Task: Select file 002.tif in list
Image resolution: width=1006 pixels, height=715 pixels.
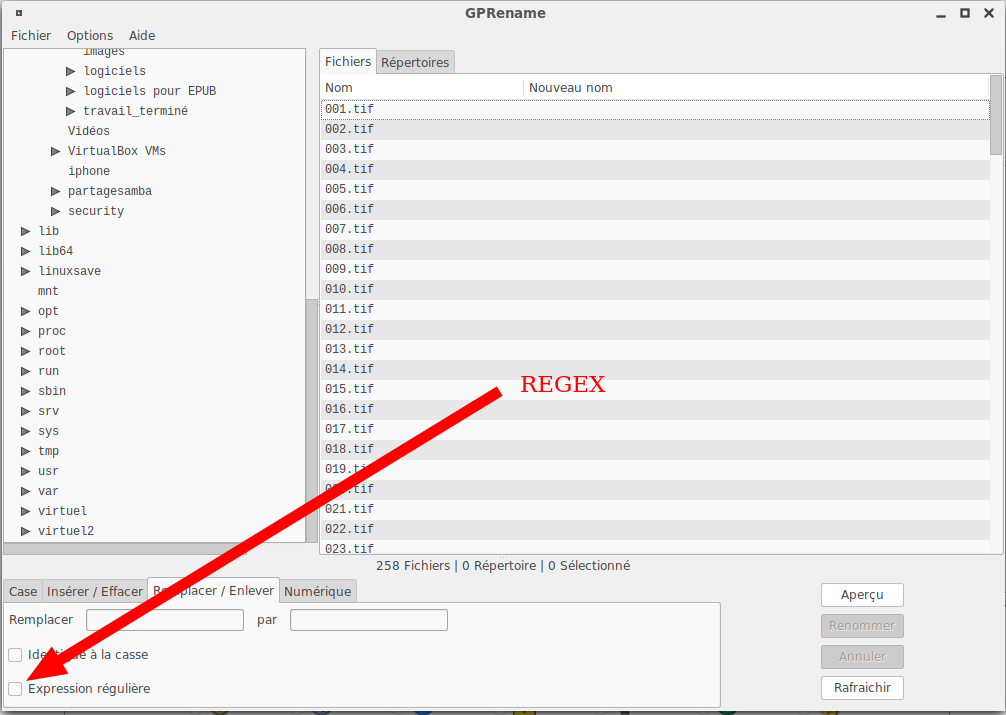Action: [654, 129]
